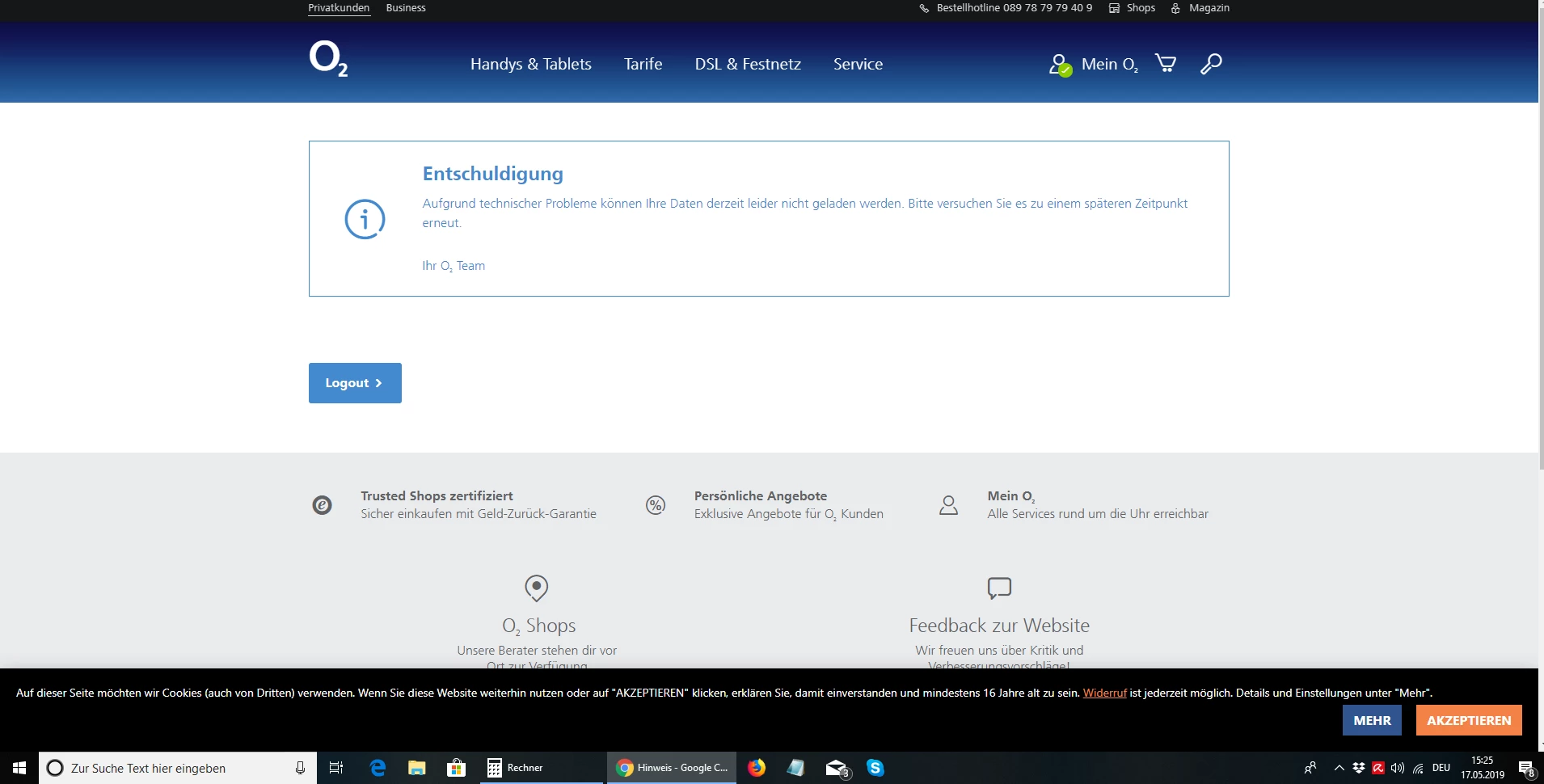The image size is (1544, 784).
Task: Open the Feedback zur Website link
Action: pyautogui.click(x=999, y=626)
